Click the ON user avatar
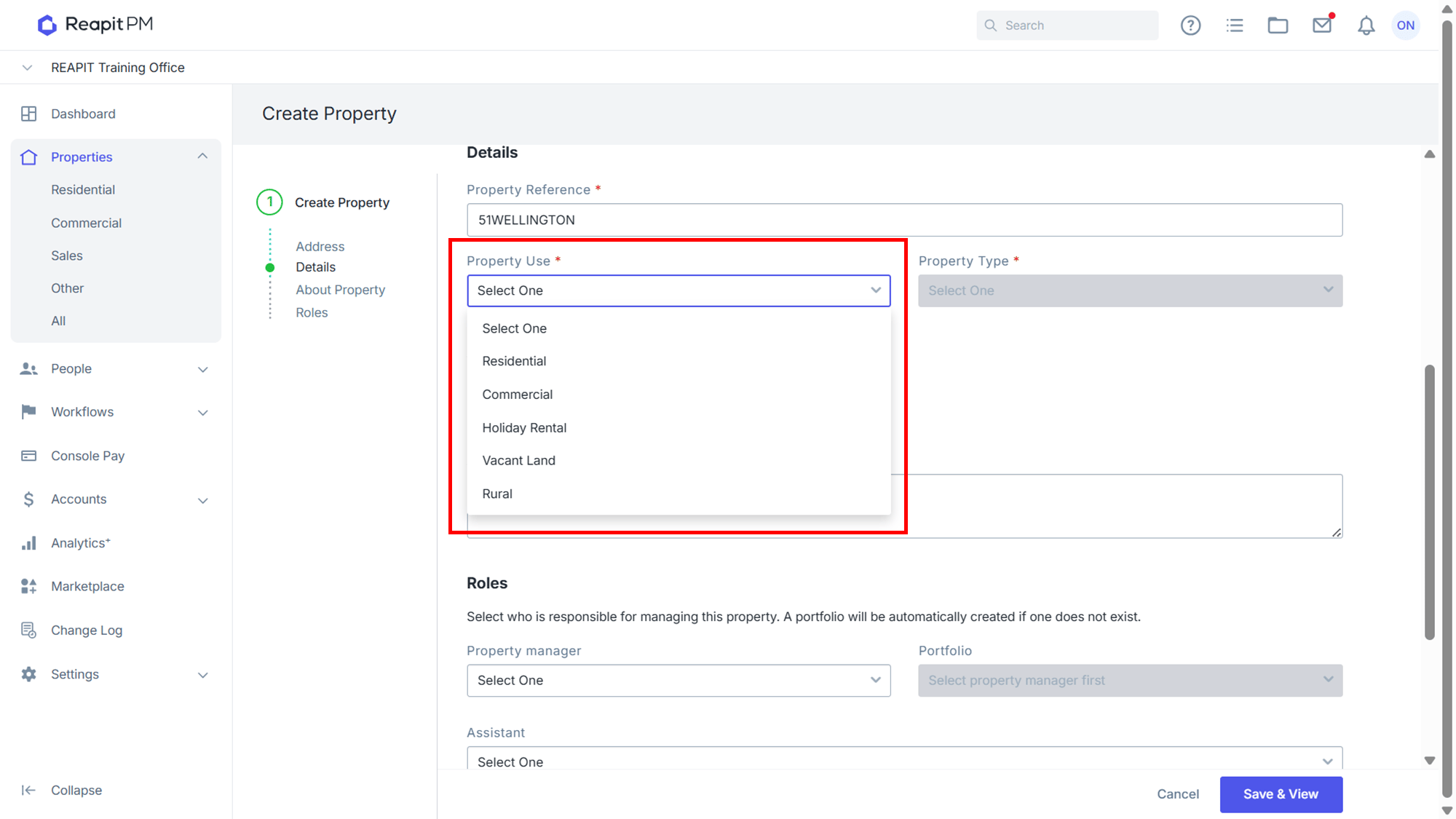This screenshot has width=1456, height=819. 1406,25
